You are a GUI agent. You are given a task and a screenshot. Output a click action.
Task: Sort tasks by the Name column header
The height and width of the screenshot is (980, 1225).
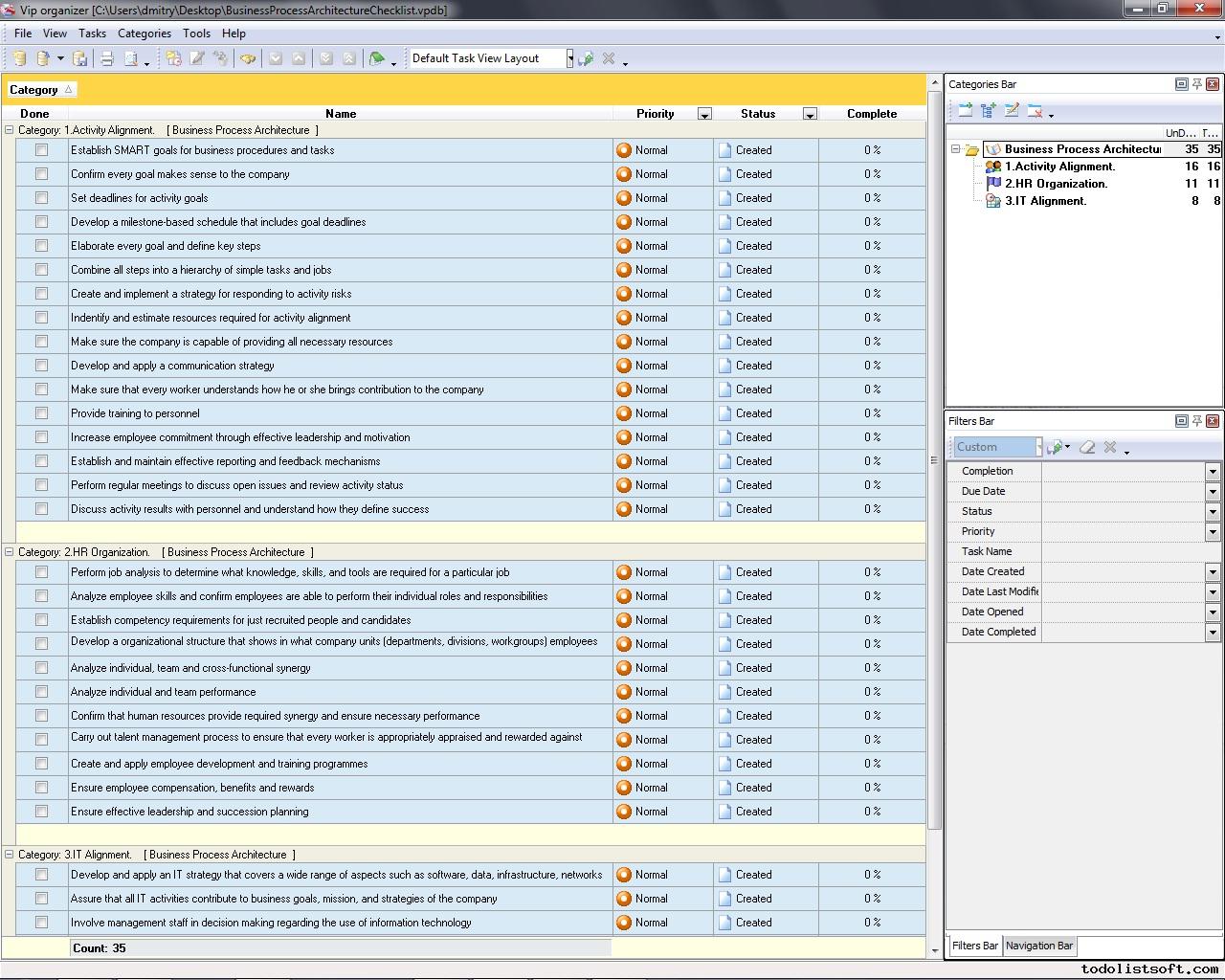click(340, 114)
